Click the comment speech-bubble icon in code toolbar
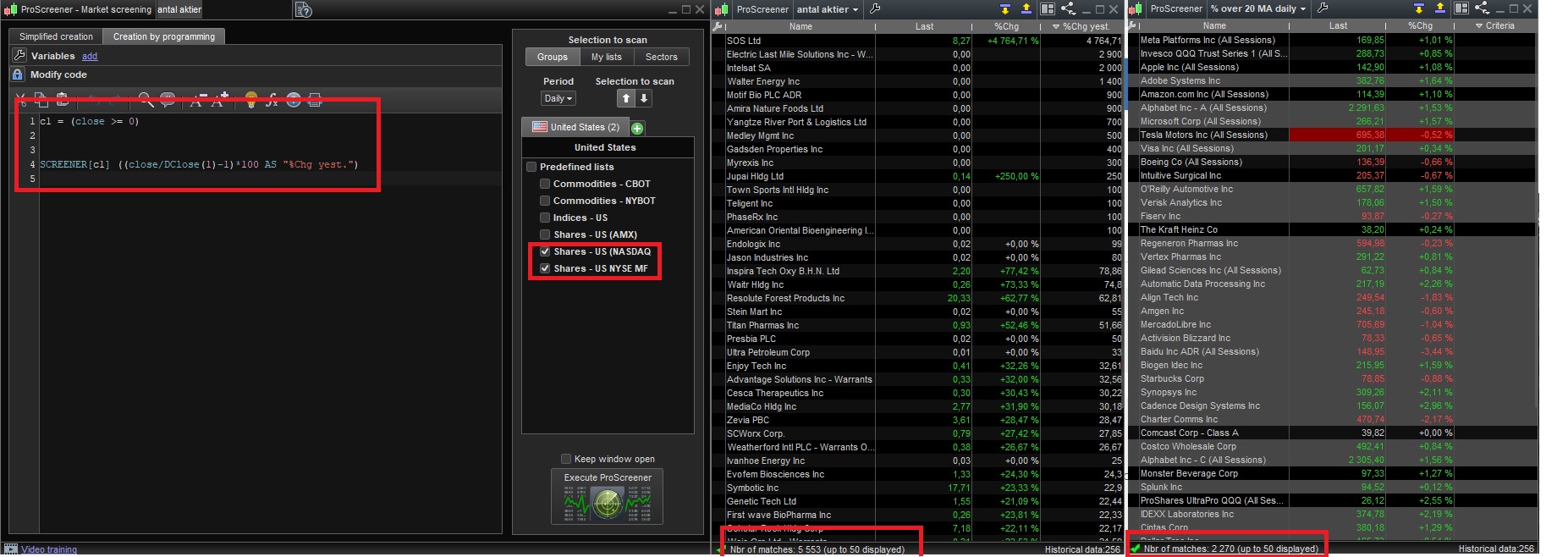The height and width of the screenshot is (557, 1568). 168,100
